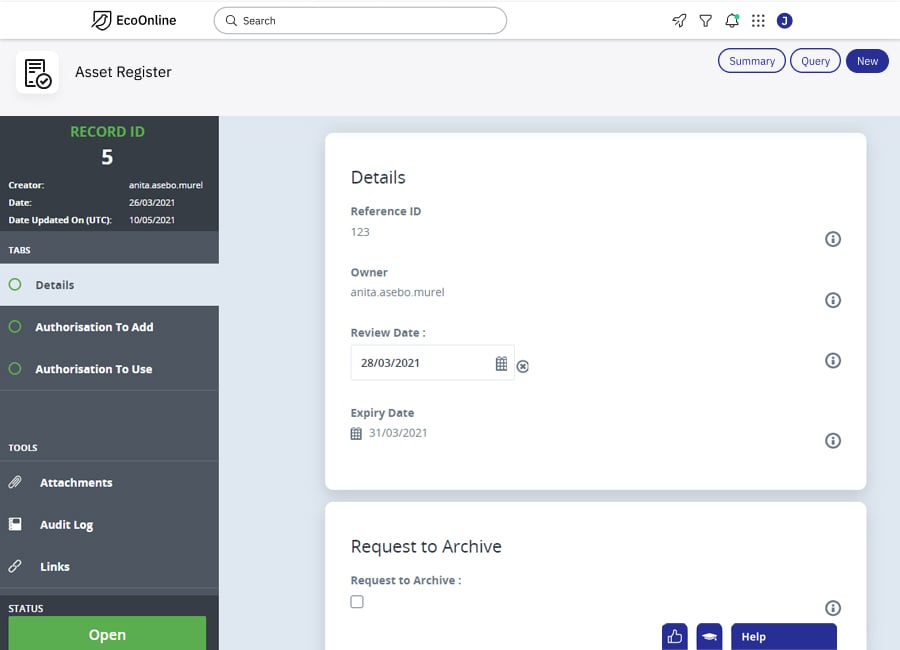
Task: Click the Expiry Date calendar icon
Action: point(356,434)
